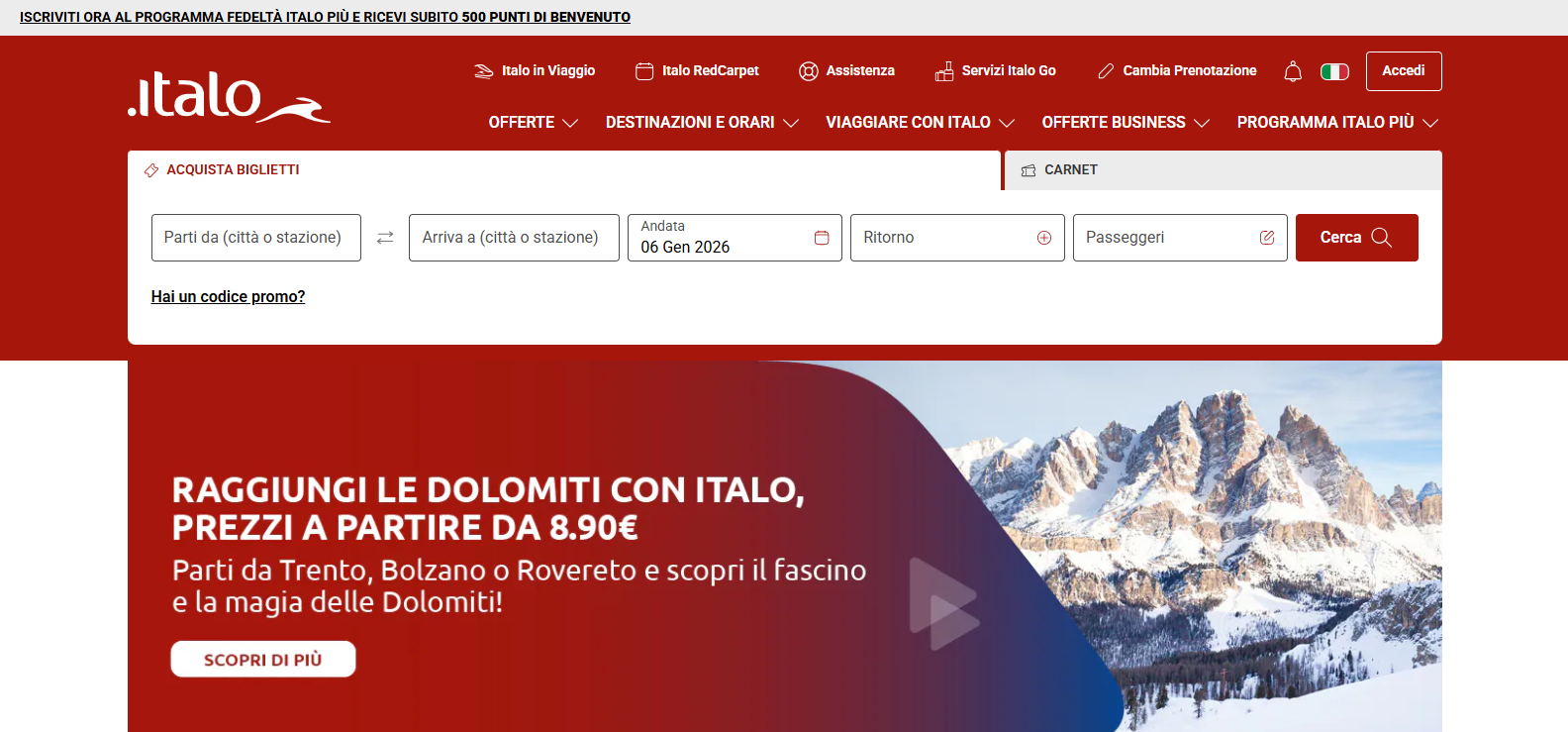1568x732 pixels.
Task: Click the notification bell icon
Action: (x=1293, y=71)
